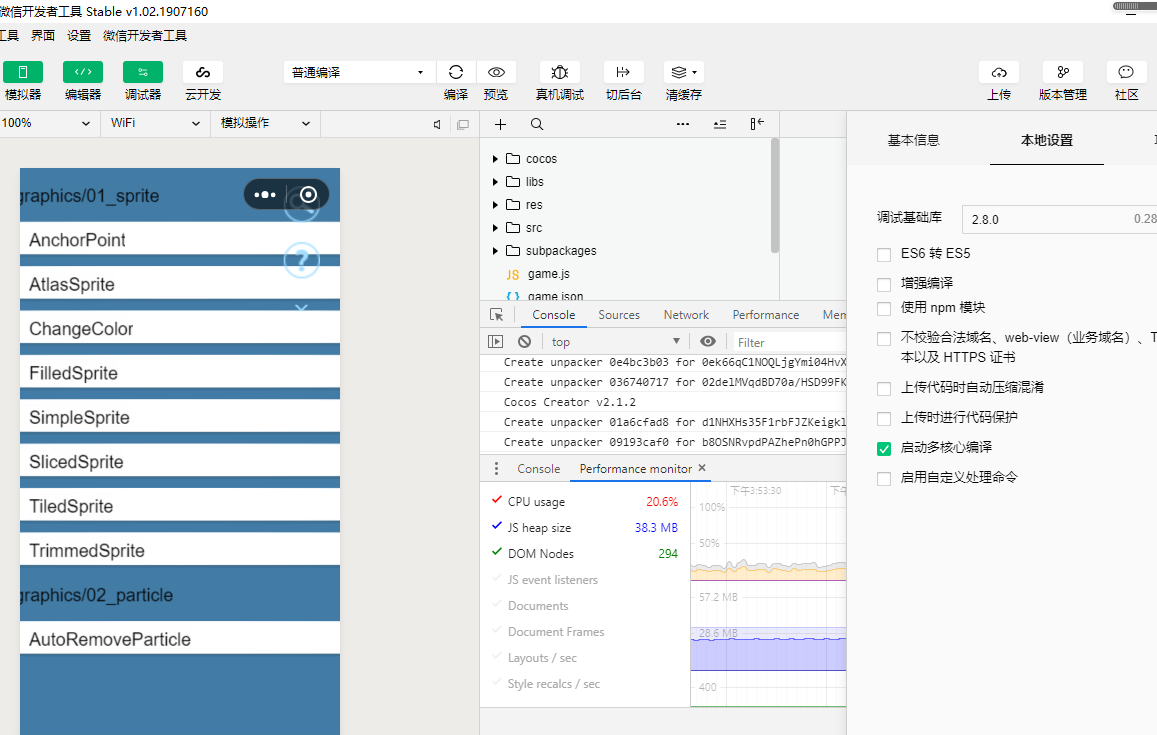The width and height of the screenshot is (1157, 735).
Task: Open the 模拟操作 dropdown
Action: (x=265, y=123)
